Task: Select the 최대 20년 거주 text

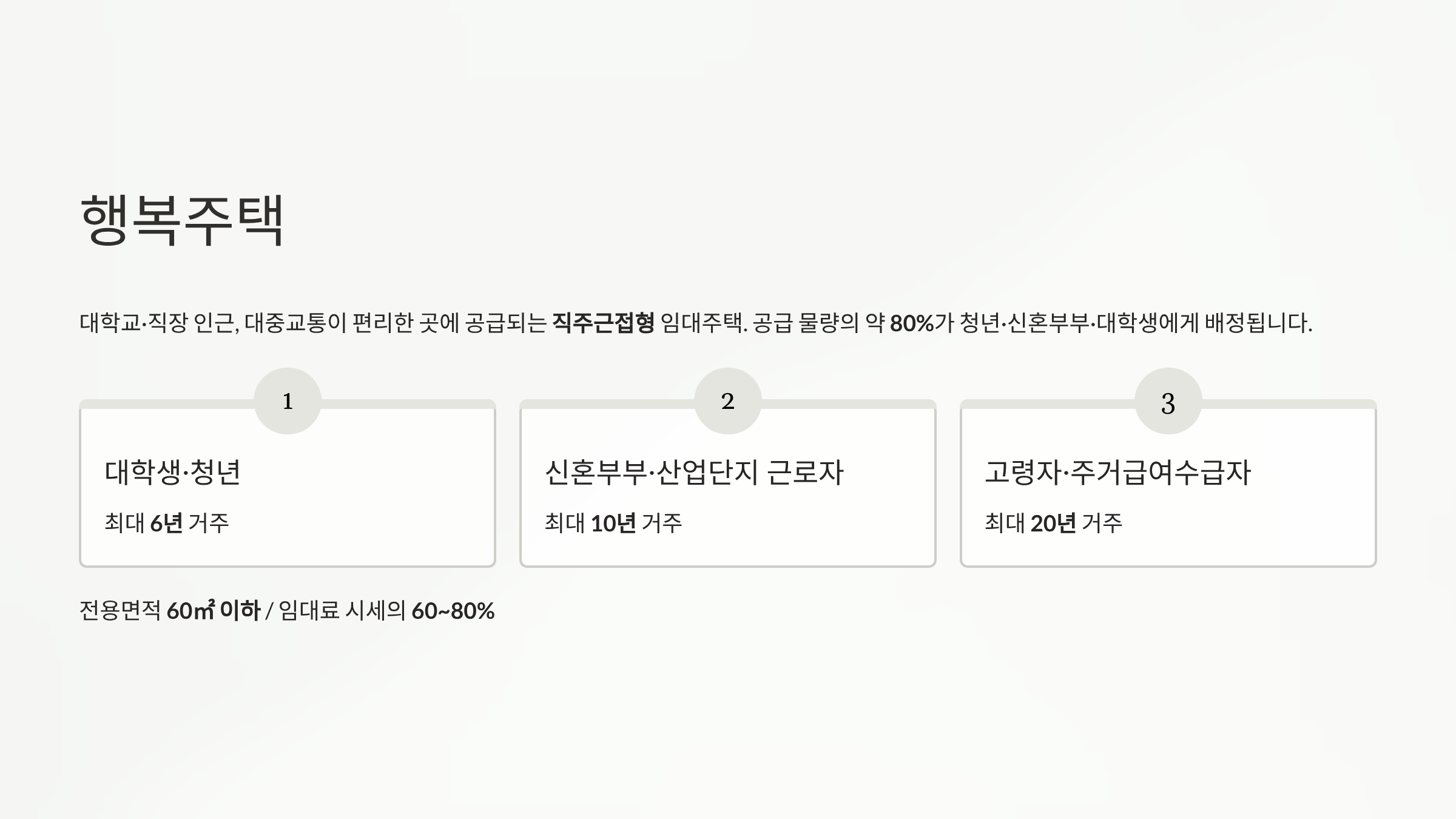Action: pos(1054,523)
